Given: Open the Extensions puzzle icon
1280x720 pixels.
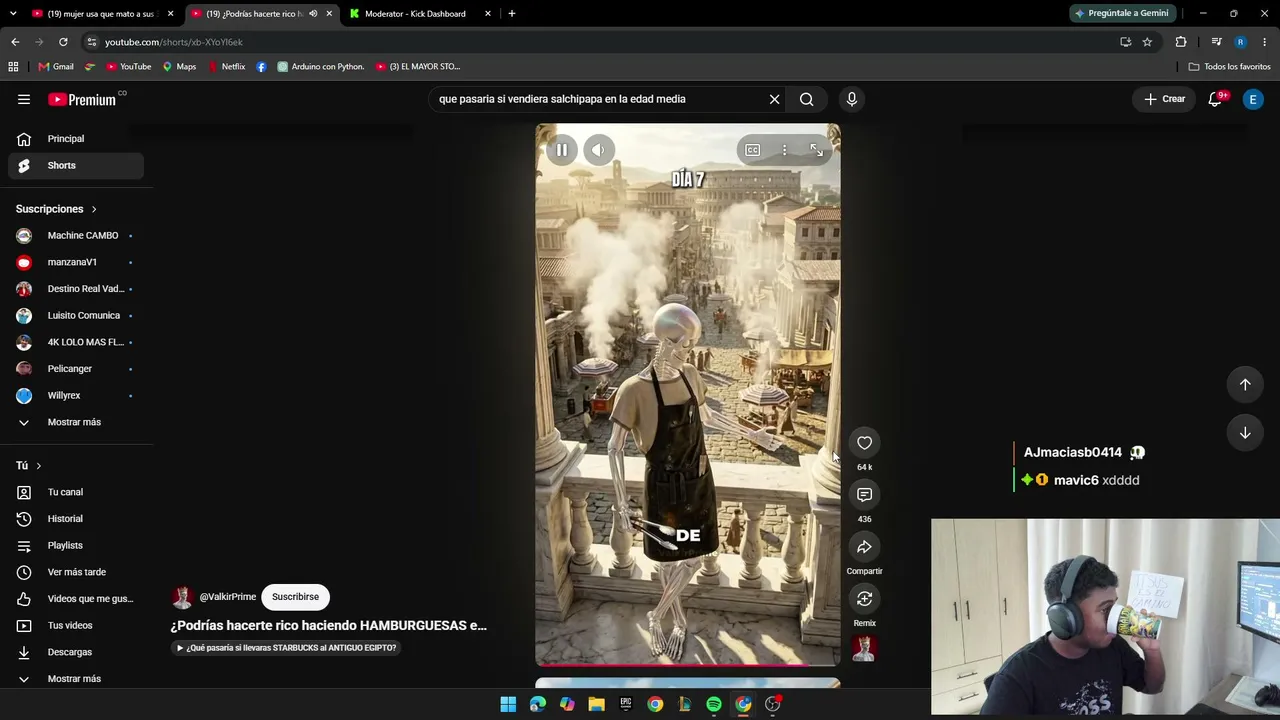Looking at the screenshot, I should pos(1181,42).
